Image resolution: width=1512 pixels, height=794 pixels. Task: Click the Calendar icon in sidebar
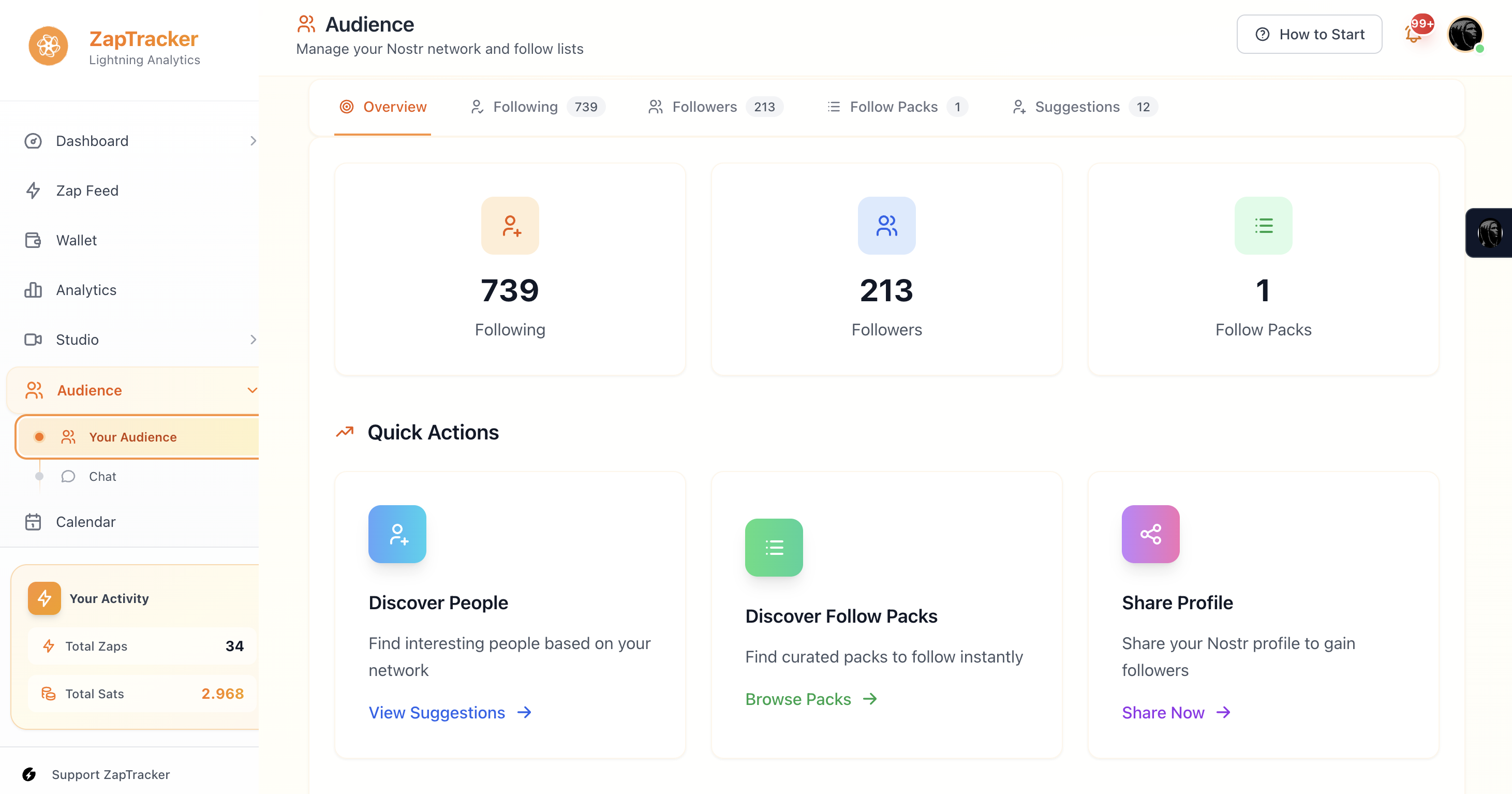click(x=34, y=522)
